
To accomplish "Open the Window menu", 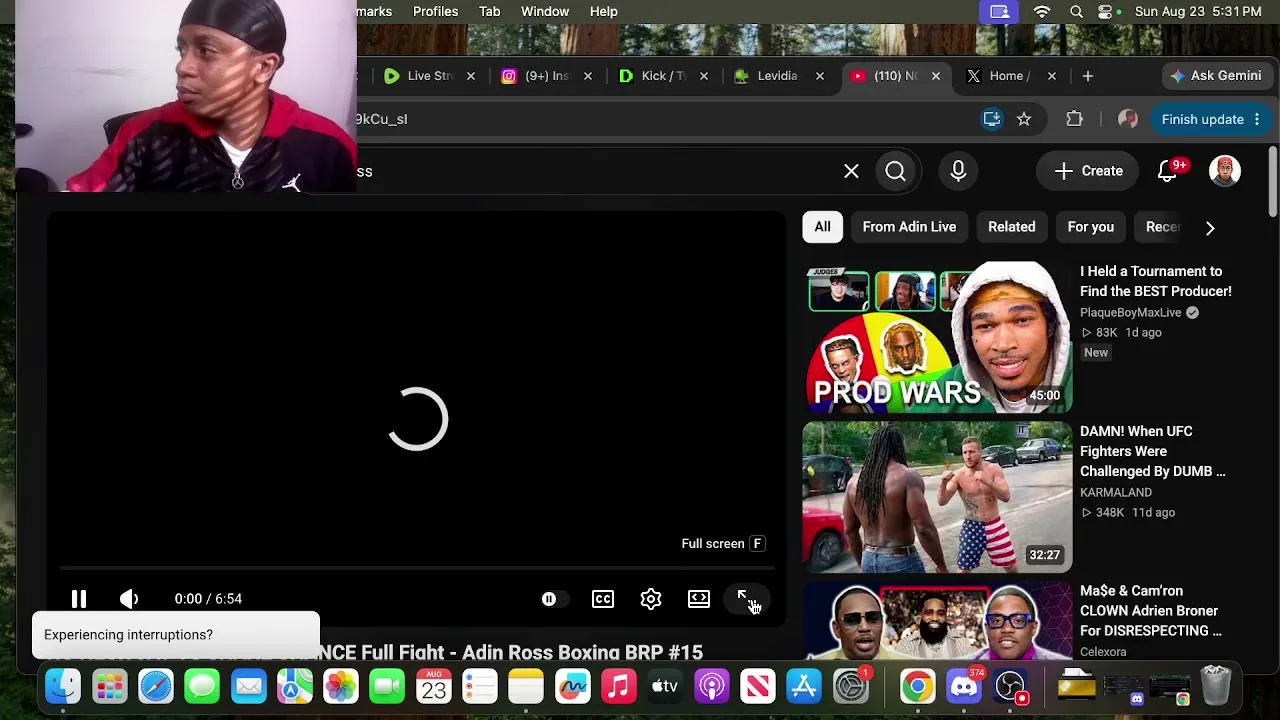I will point(545,11).
